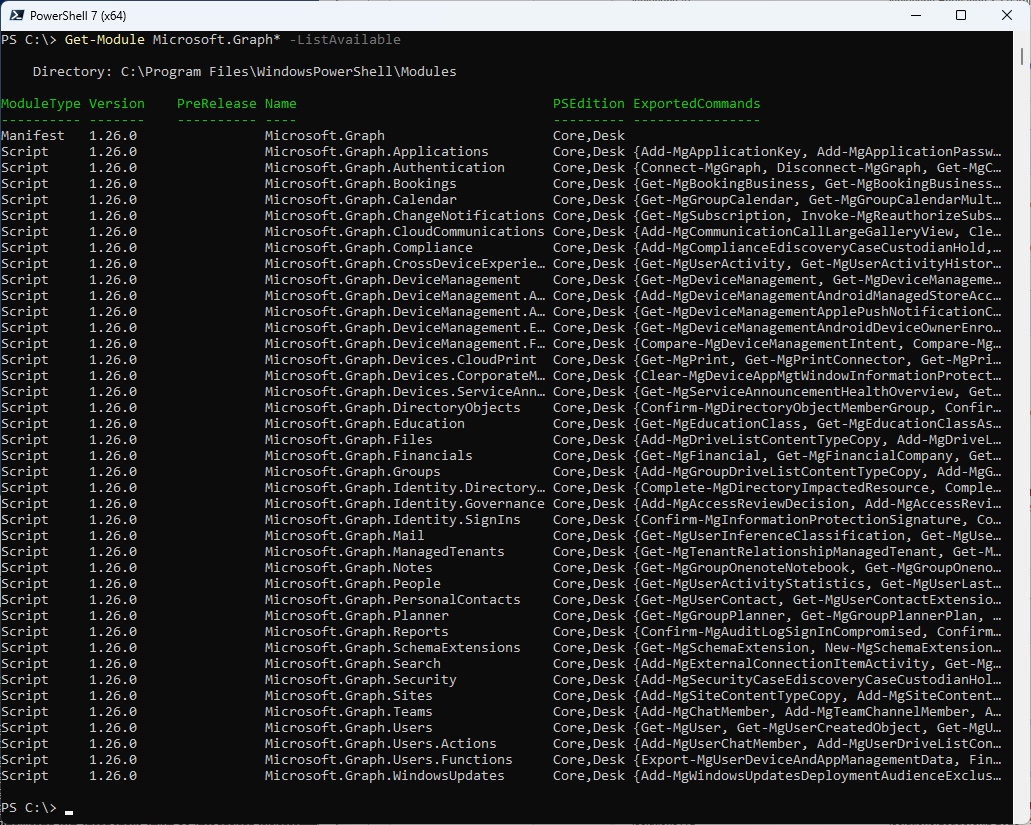Image resolution: width=1031 pixels, height=825 pixels.
Task: Click the ModuleType column header
Action: (x=41, y=104)
